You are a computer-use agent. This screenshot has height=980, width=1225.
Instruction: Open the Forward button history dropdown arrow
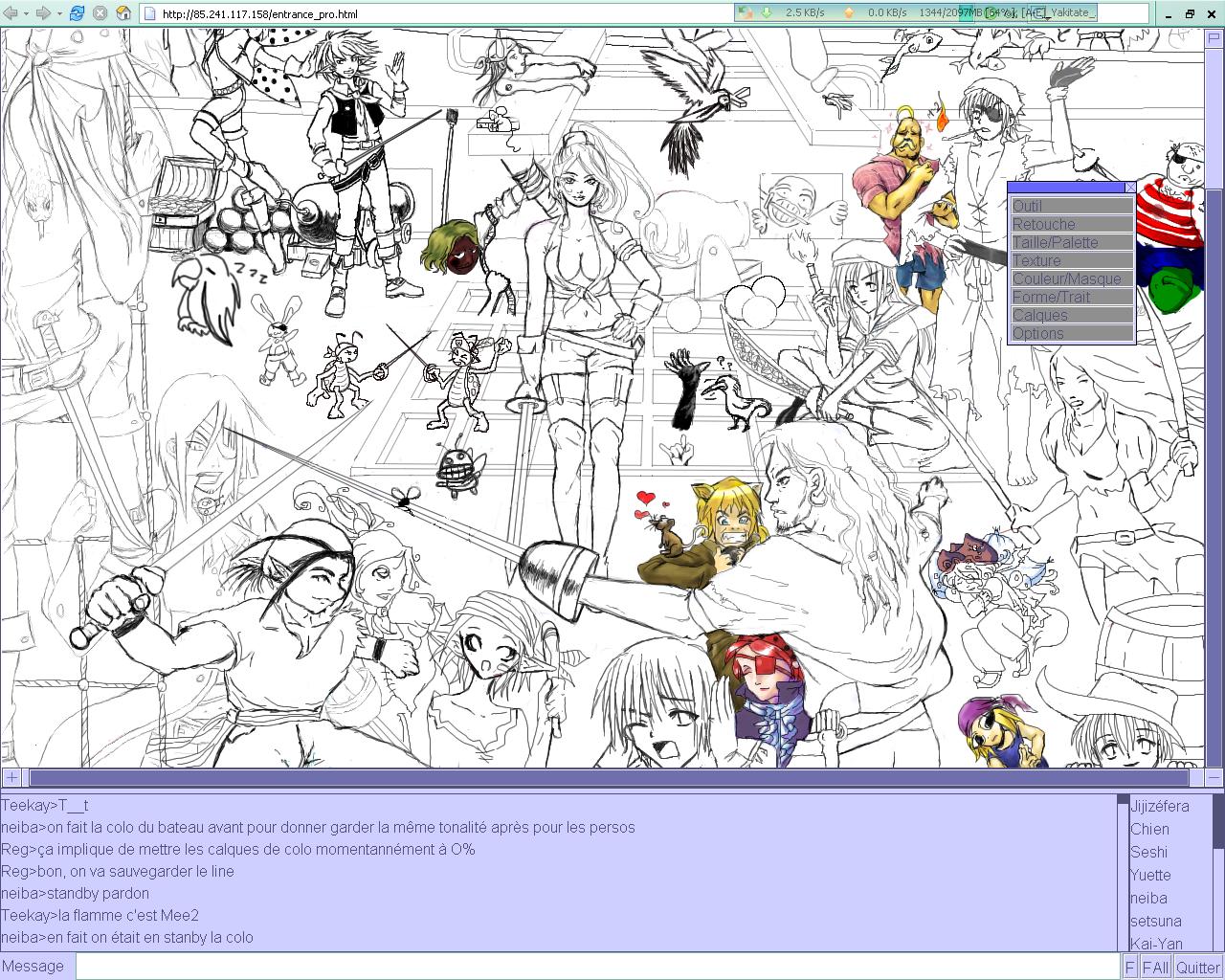(59, 13)
